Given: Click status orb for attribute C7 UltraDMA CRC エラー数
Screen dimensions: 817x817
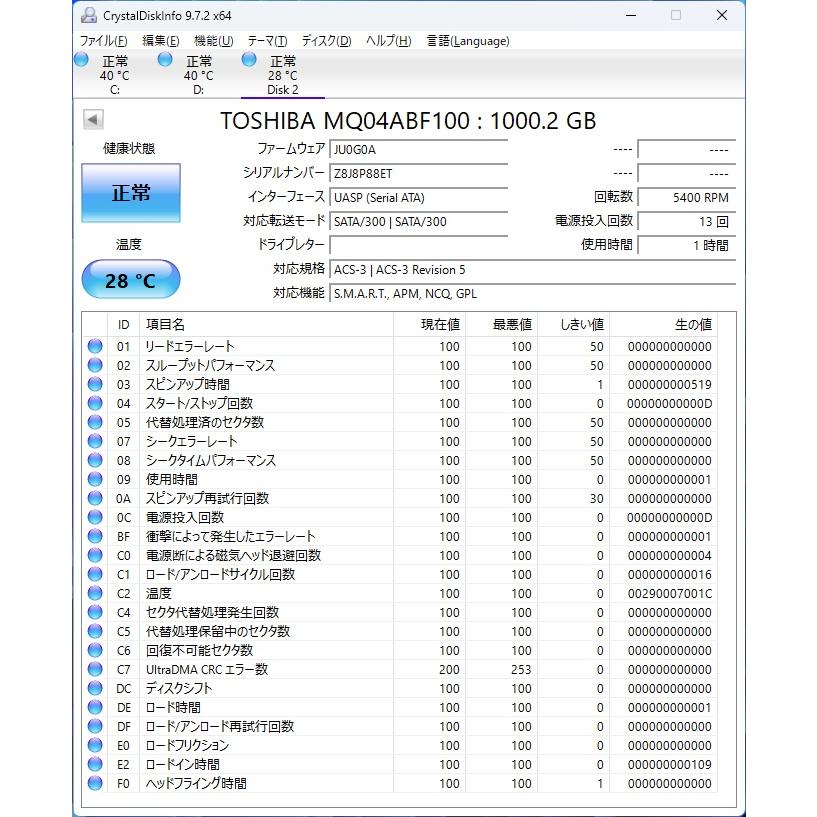Looking at the screenshot, I should point(95,670).
